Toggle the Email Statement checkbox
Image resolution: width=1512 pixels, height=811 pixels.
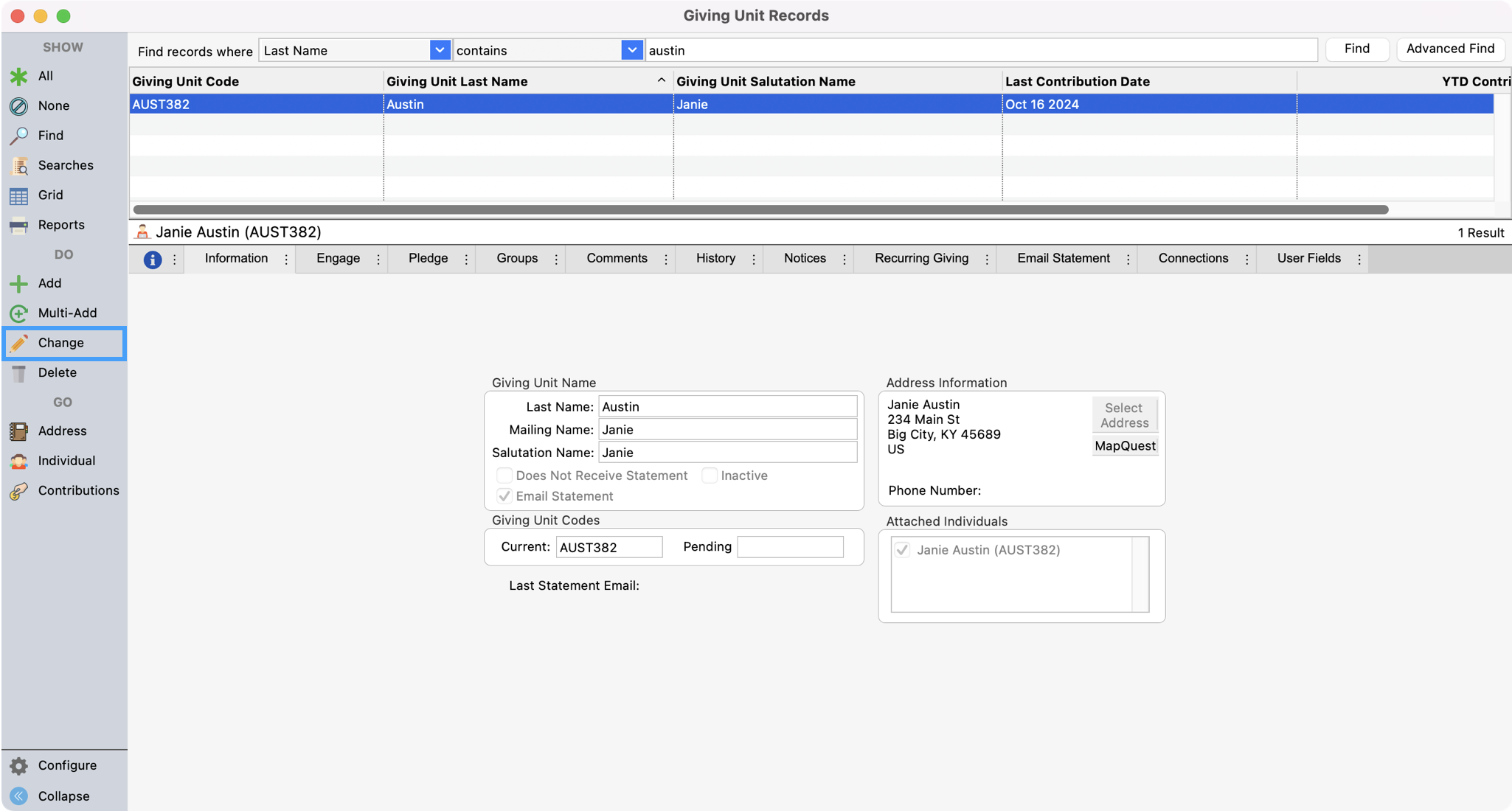[x=504, y=496]
